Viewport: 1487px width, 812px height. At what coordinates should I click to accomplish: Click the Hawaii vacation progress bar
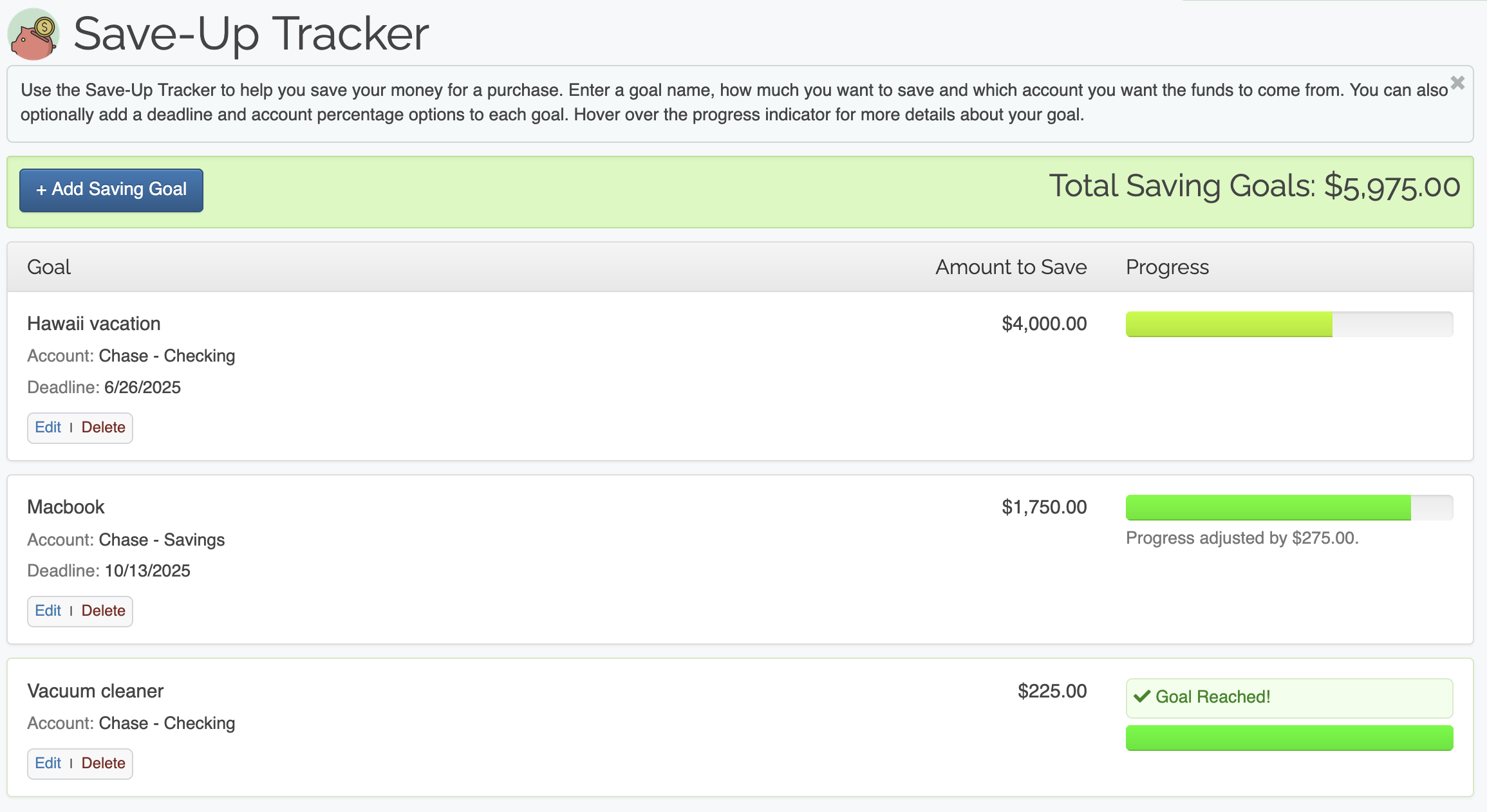point(1289,324)
